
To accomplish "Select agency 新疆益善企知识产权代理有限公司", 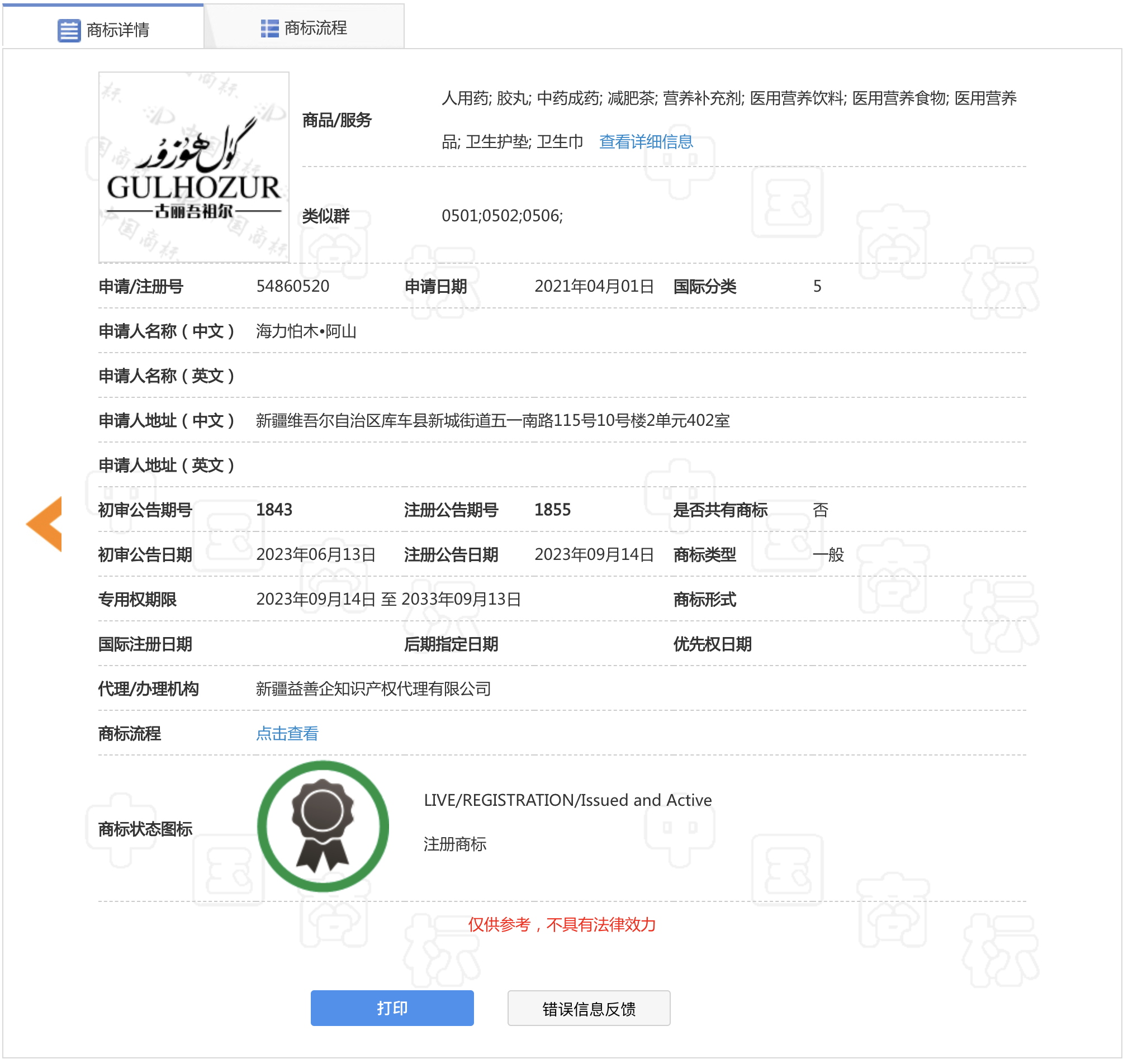I will pos(374,689).
